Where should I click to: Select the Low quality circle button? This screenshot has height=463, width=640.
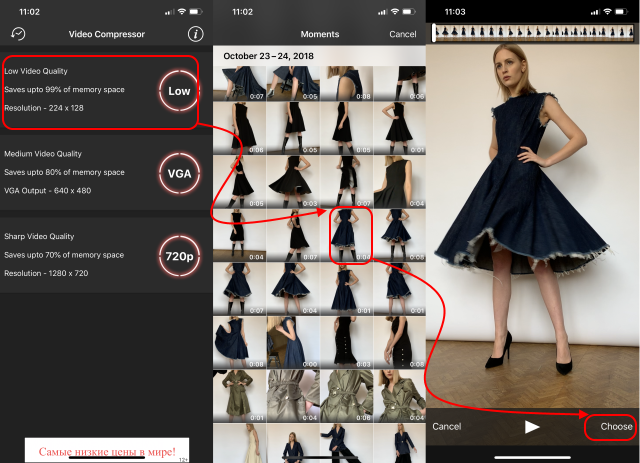coord(179,91)
